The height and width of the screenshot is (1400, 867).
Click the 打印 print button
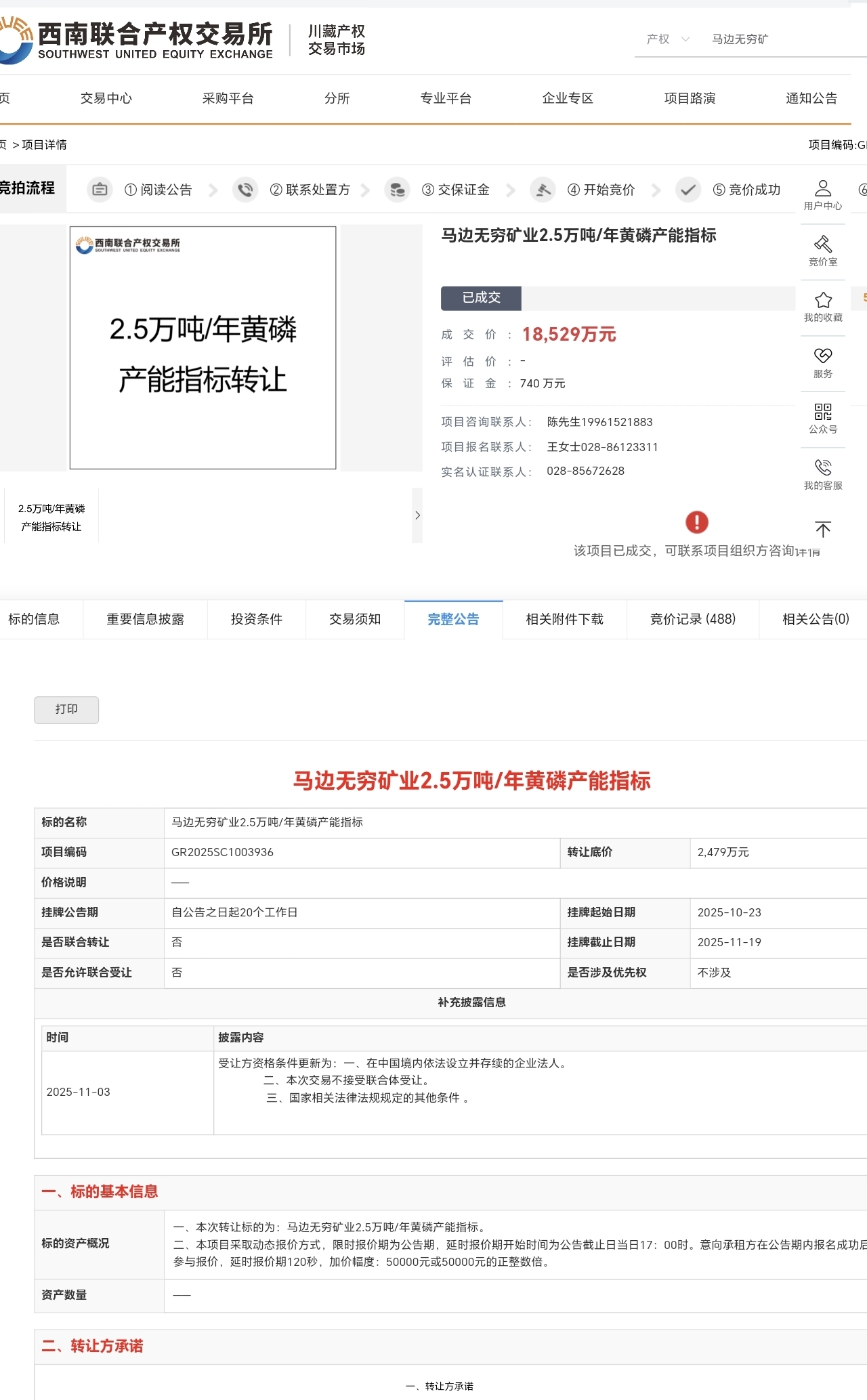click(66, 709)
